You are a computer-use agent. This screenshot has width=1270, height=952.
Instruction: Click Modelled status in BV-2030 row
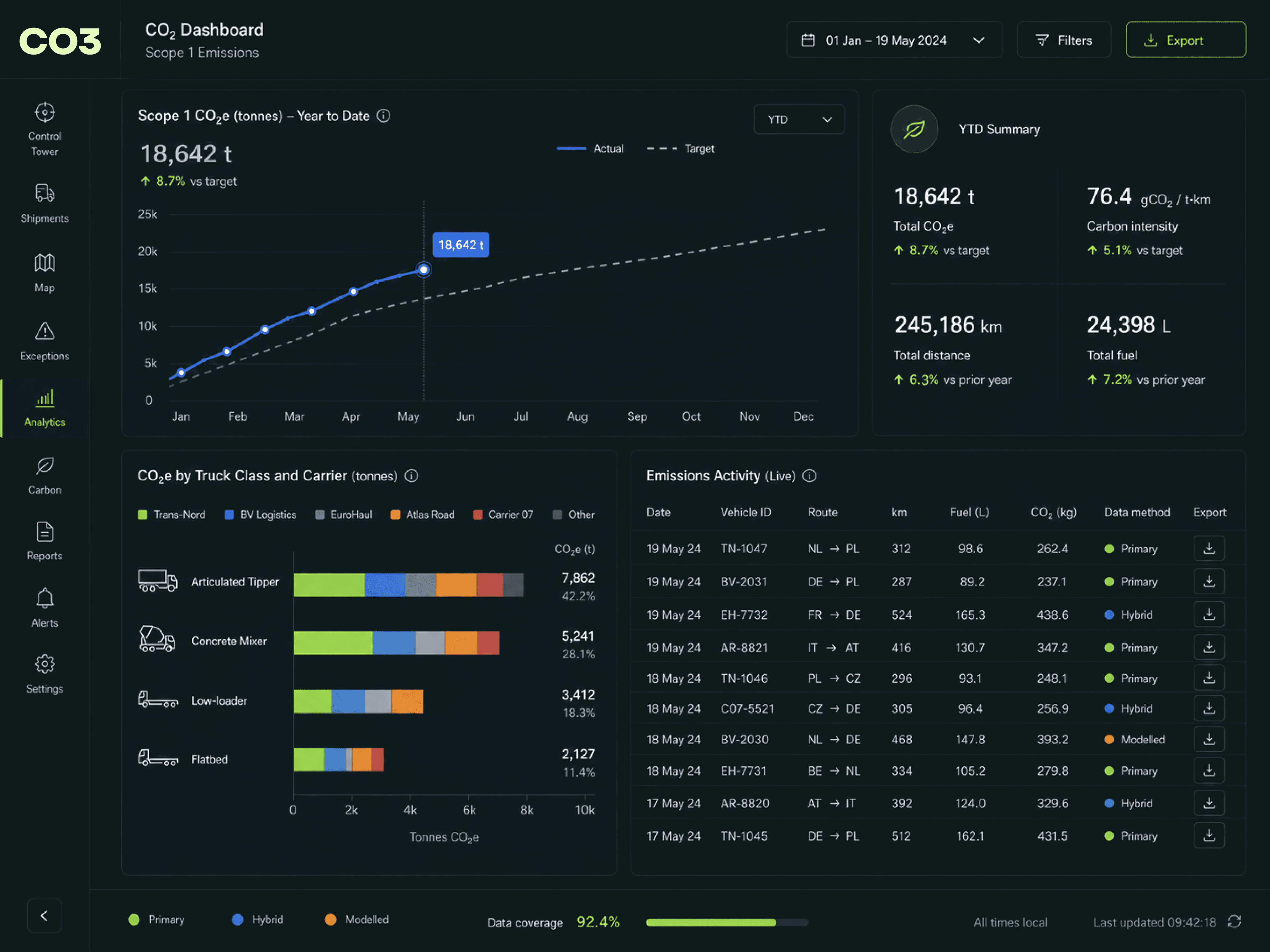click(x=1134, y=740)
